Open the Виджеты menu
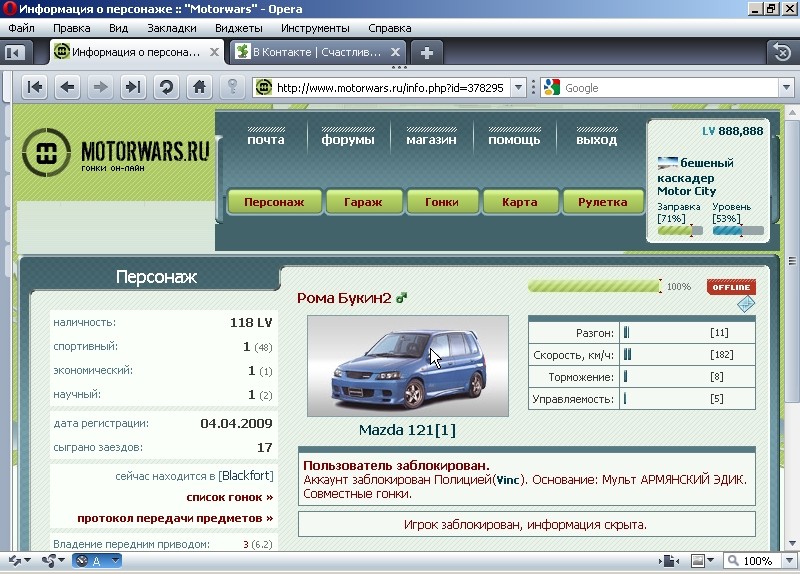The image size is (800, 574). point(238,28)
